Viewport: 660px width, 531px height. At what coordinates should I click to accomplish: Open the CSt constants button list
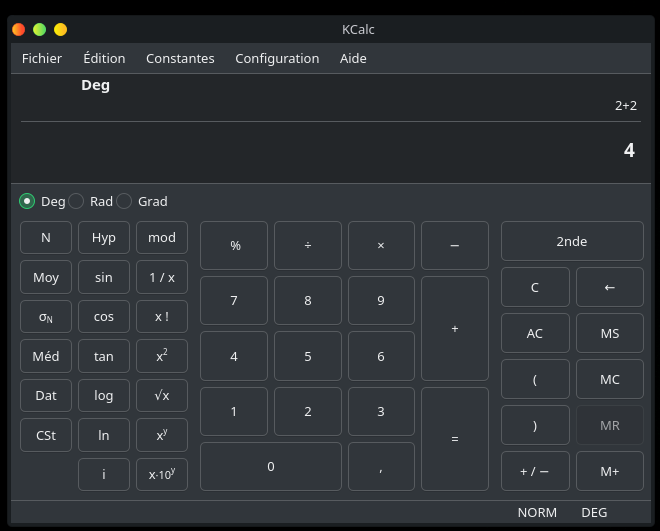46,435
